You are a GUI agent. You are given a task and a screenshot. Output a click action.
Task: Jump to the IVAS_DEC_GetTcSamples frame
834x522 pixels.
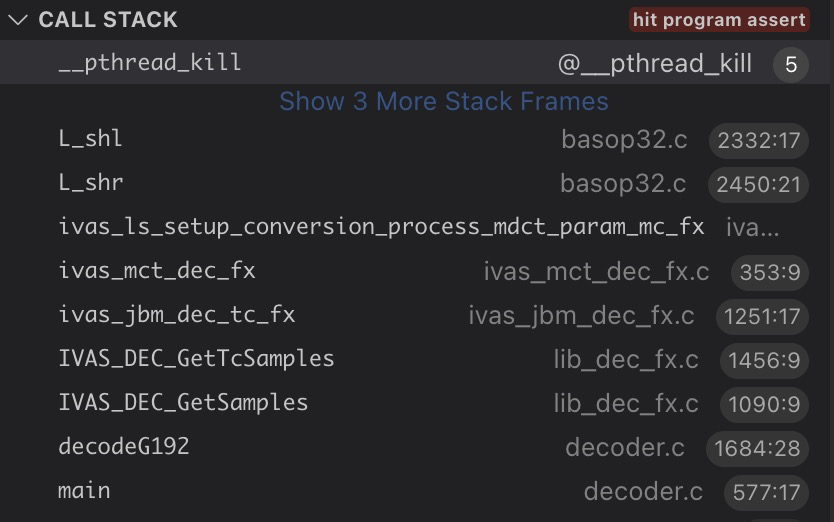pyautogui.click(x=196, y=359)
